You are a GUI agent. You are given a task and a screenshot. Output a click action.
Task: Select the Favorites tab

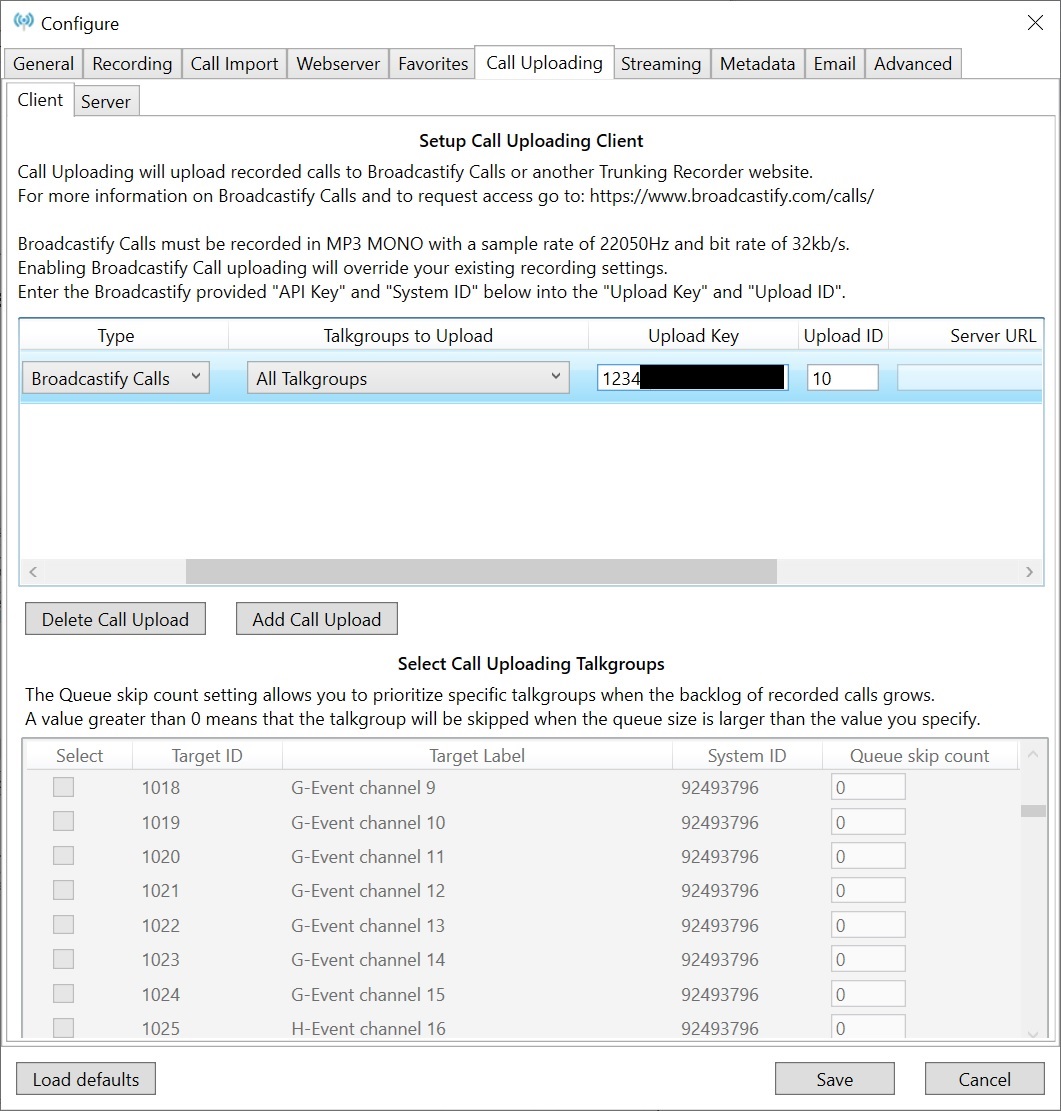point(433,64)
